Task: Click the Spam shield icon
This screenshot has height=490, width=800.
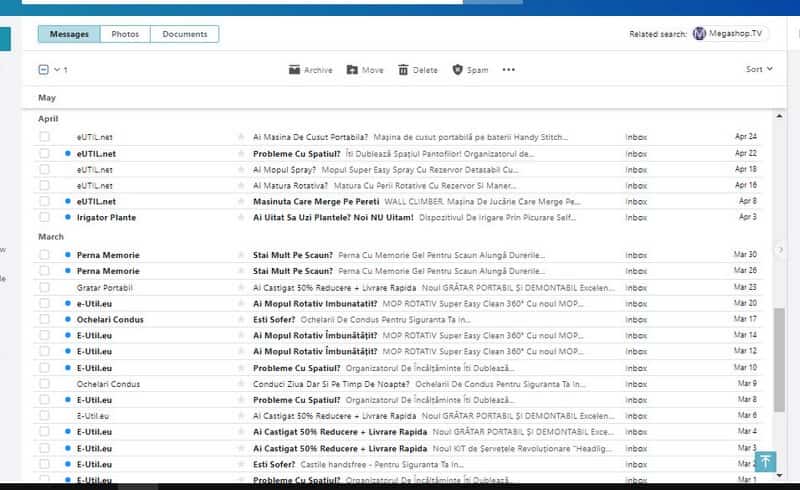Action: tap(458, 70)
